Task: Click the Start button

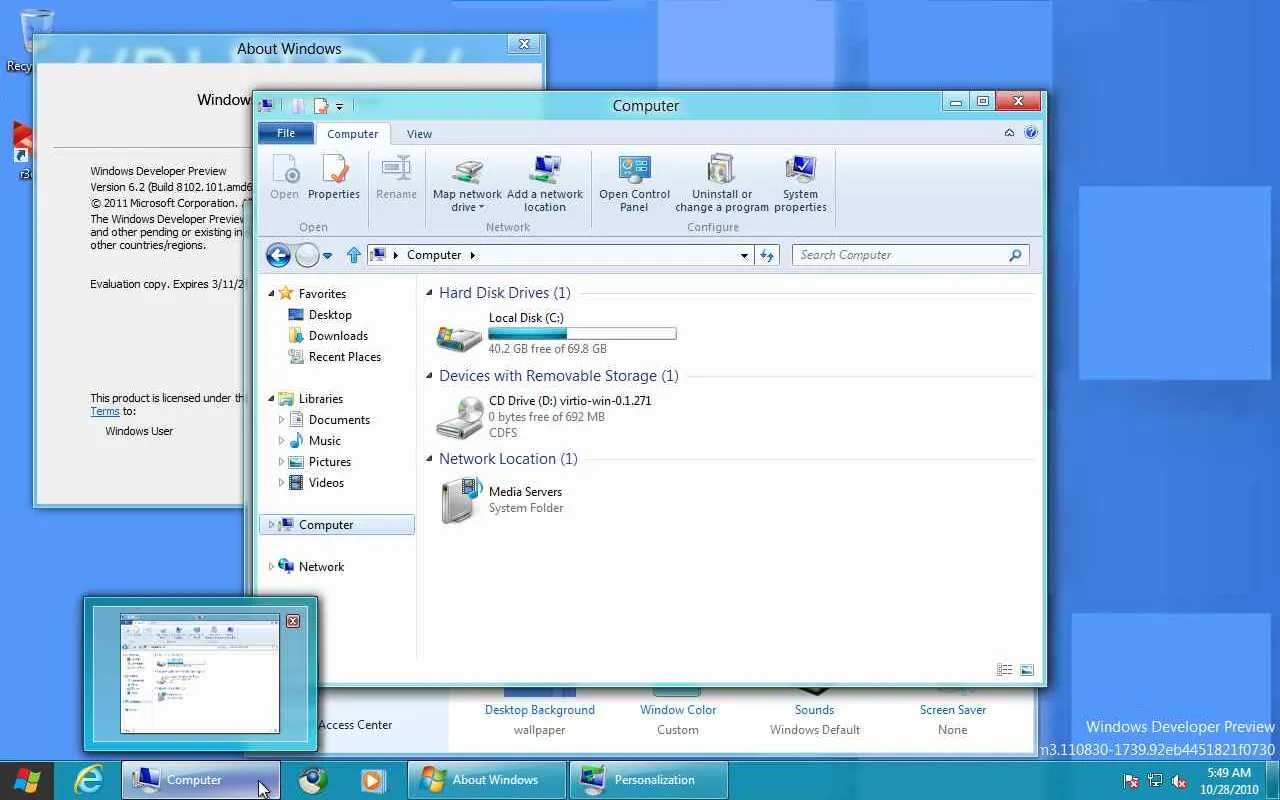Action: tap(26, 780)
